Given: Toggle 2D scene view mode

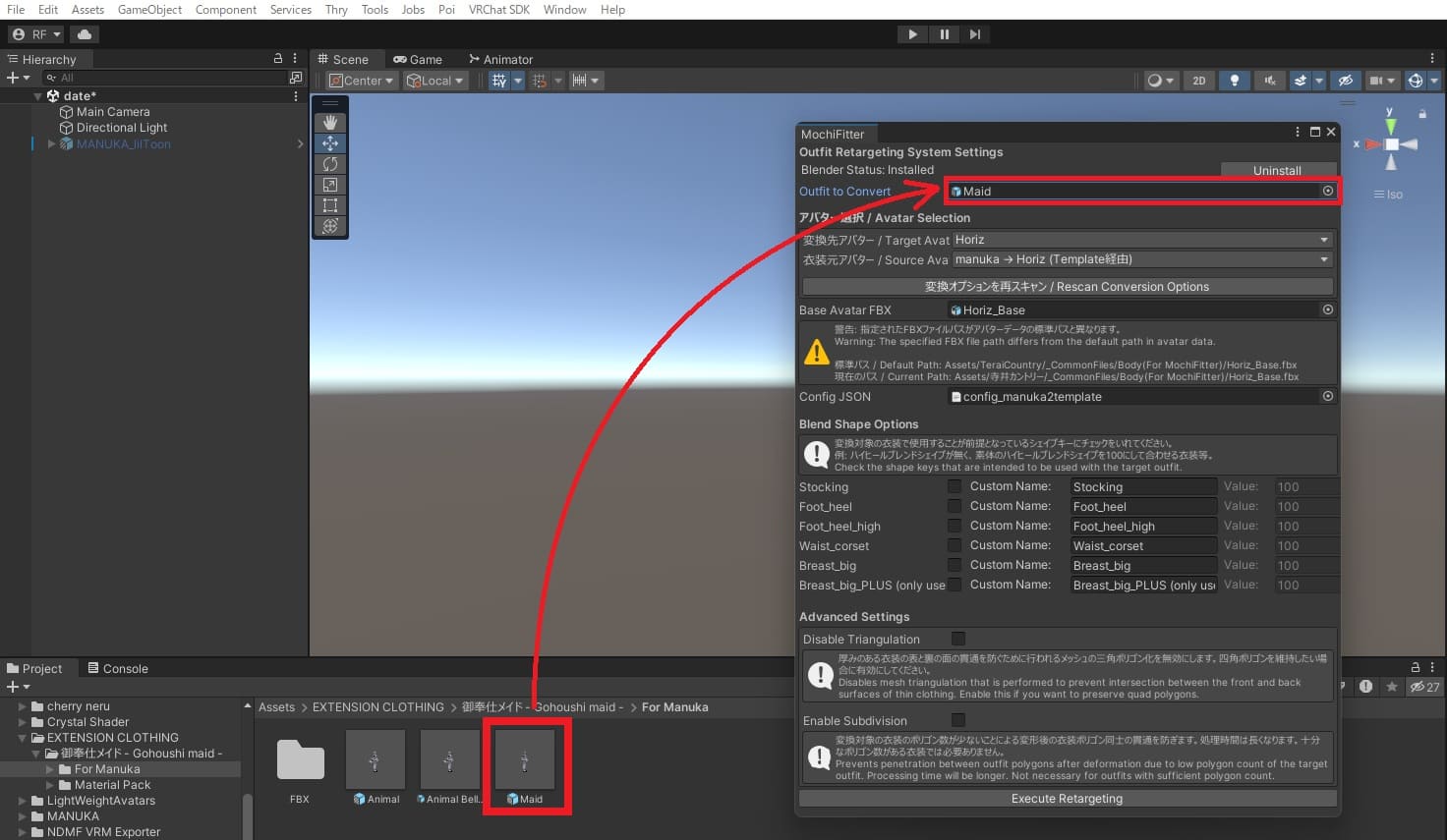Looking at the screenshot, I should coord(1198,81).
